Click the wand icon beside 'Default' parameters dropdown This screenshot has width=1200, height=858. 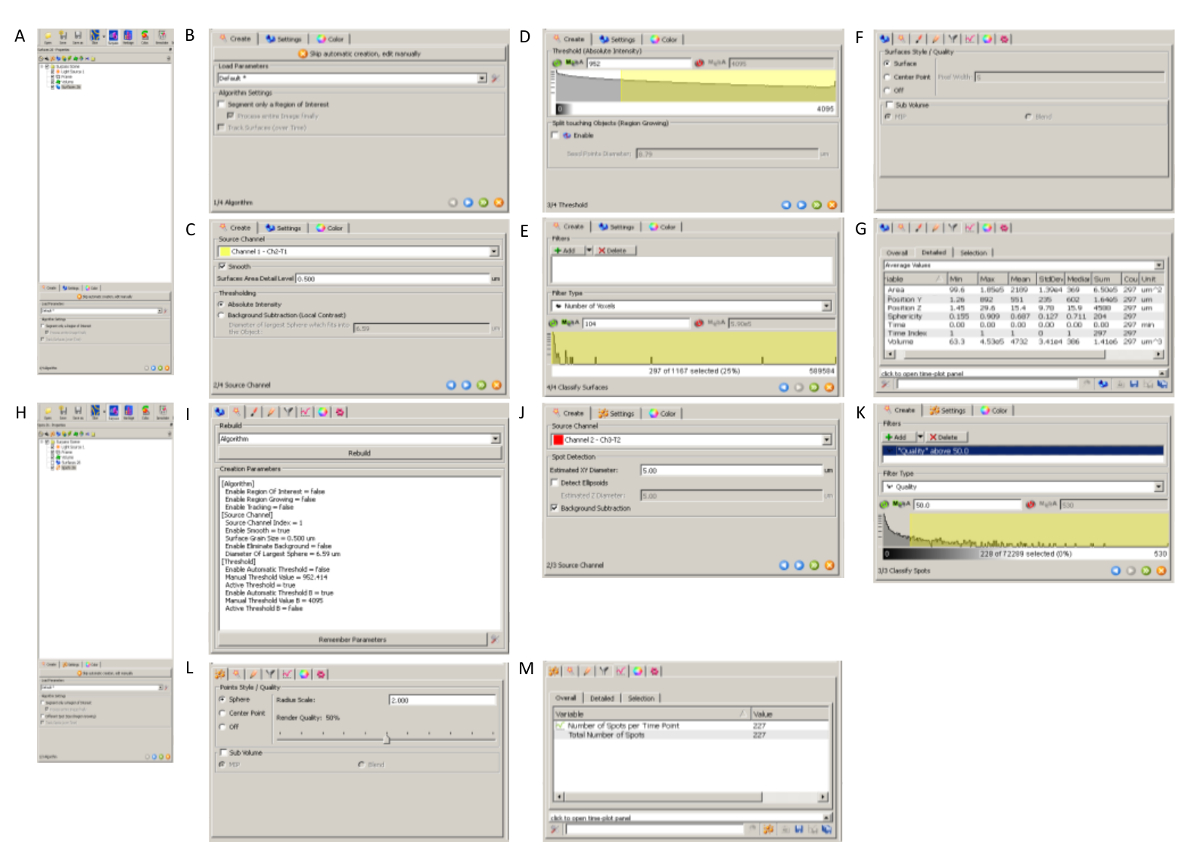[495, 77]
